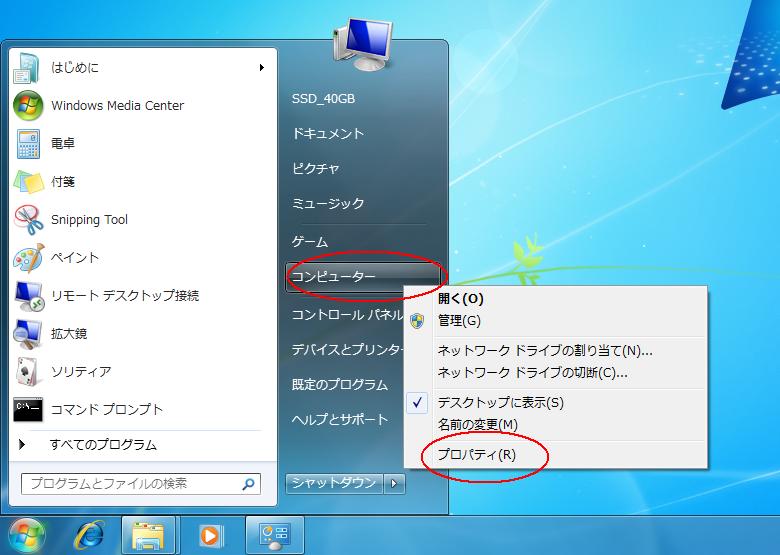Screen dimensions: 780x555
Task: Click the search magnifier icon
Action: click(x=248, y=483)
